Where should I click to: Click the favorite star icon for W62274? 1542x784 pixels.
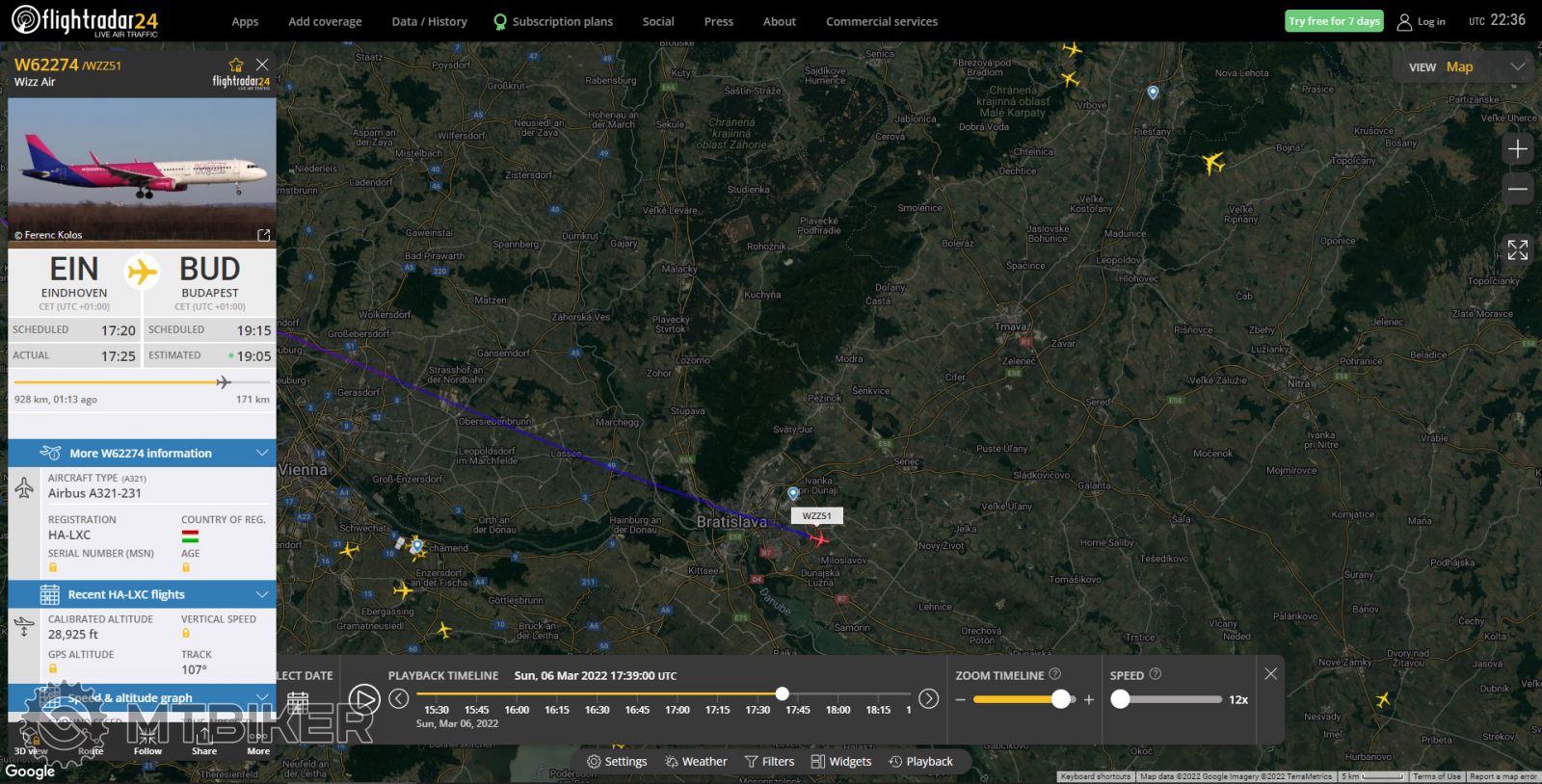point(236,65)
